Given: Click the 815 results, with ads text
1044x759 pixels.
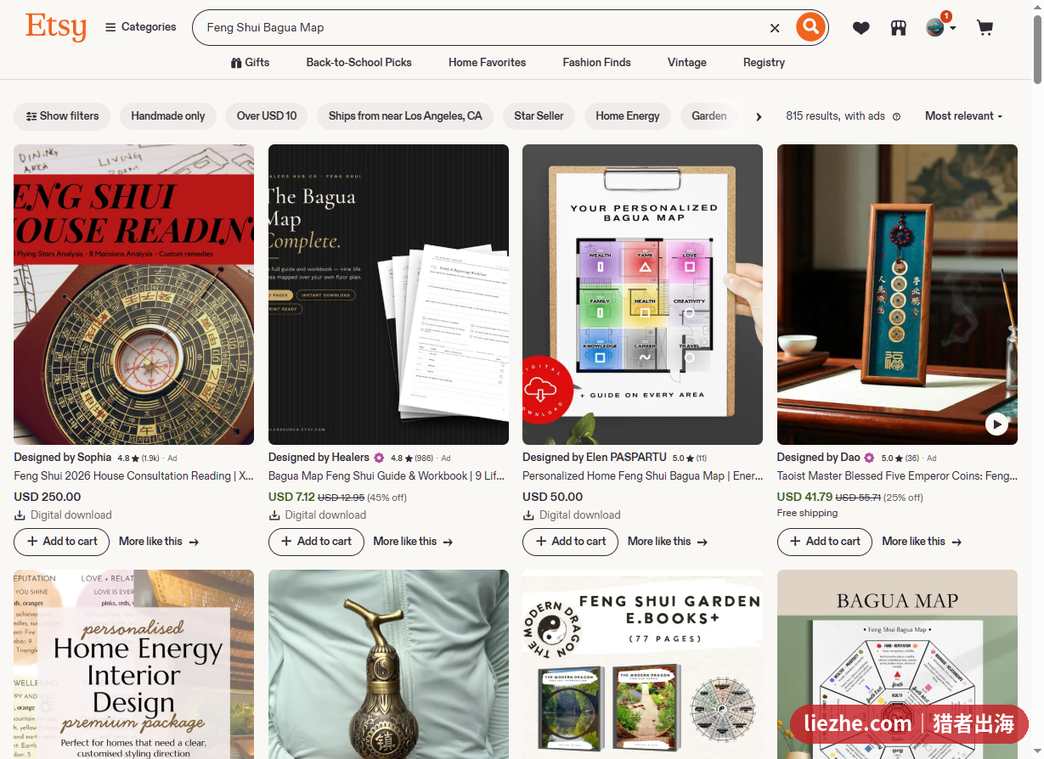Looking at the screenshot, I should (x=835, y=116).
